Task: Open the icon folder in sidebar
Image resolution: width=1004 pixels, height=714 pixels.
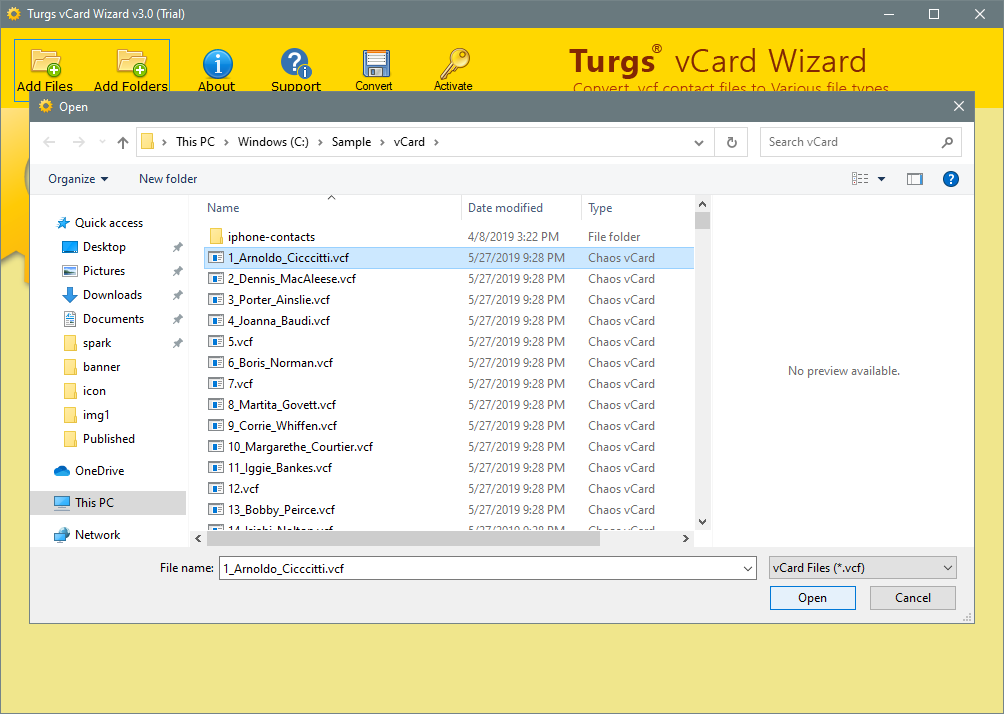Action: click(x=94, y=391)
